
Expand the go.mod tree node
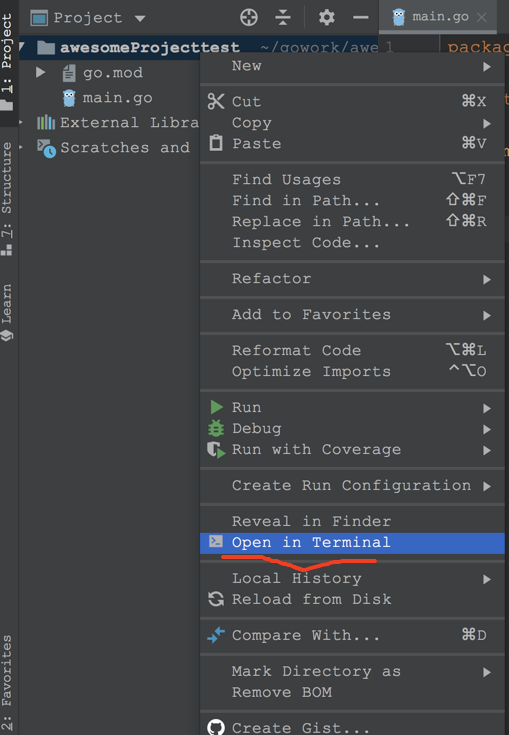40,72
